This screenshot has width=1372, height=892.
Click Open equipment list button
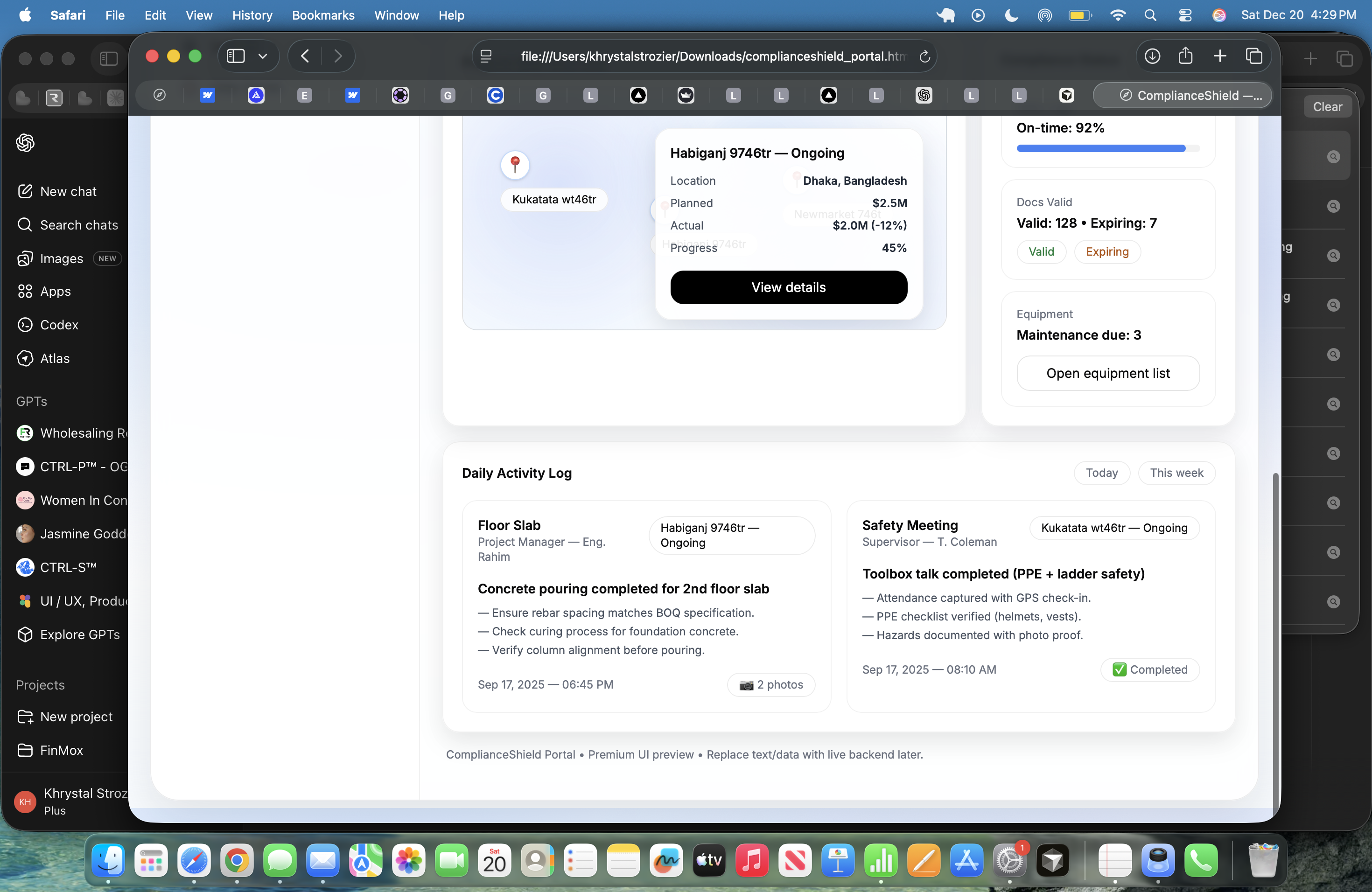[1107, 373]
